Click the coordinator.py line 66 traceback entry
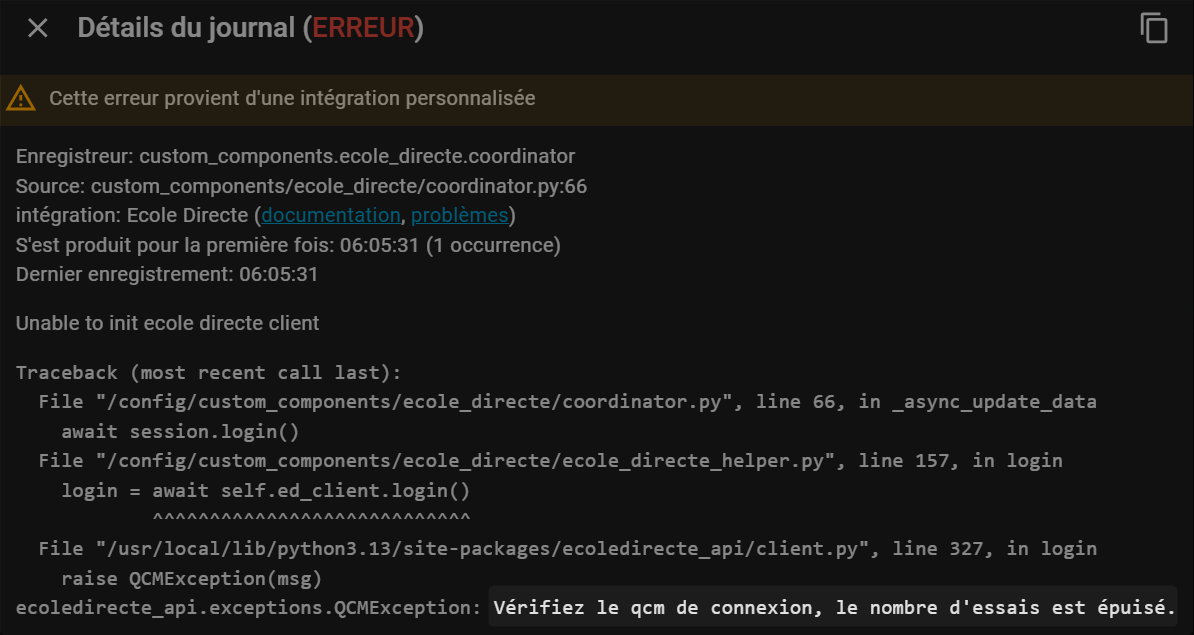Viewport: 1194px width, 635px height. tap(567, 402)
